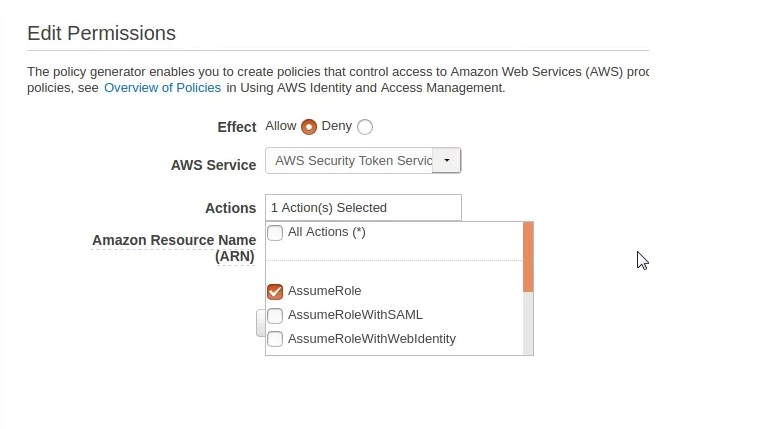Click the 'Allow' effect label text
Screen dimensions: 773x429
pyautogui.click(x=280, y=126)
